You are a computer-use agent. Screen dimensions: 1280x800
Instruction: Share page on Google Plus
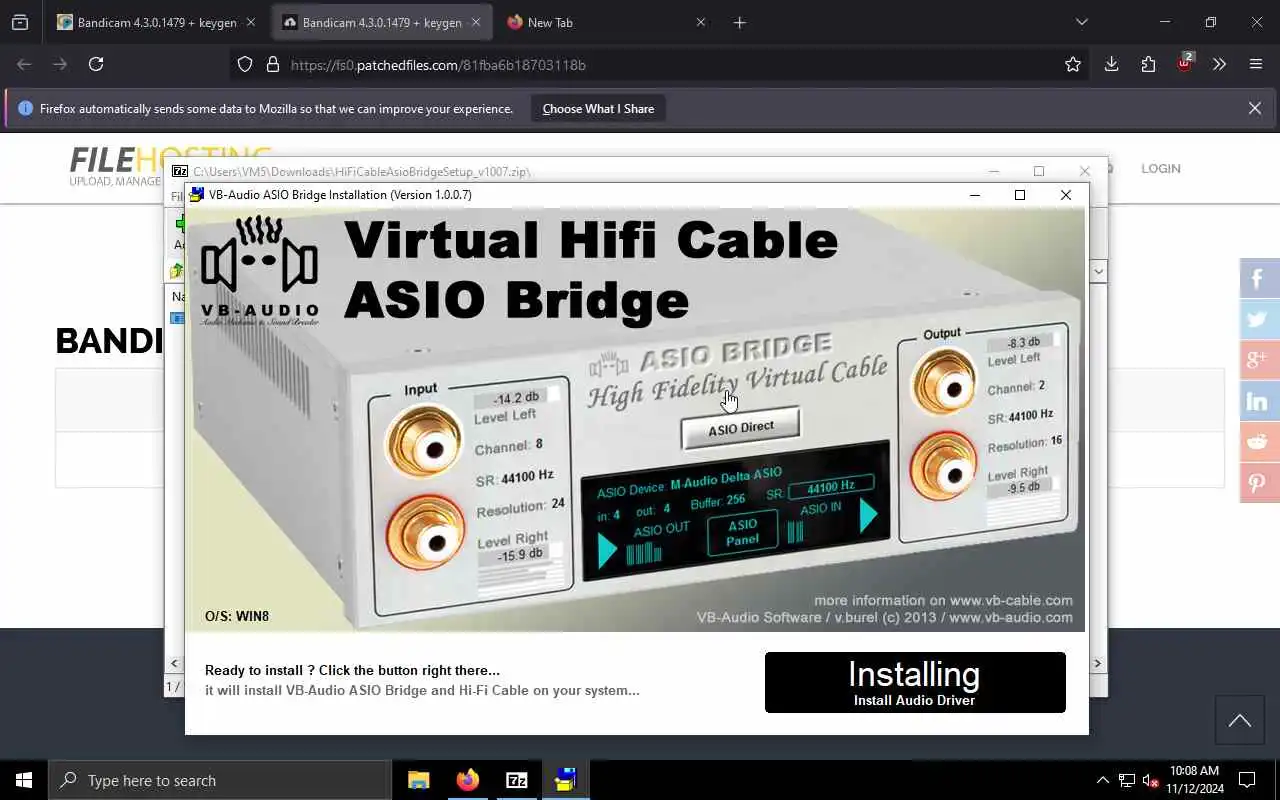click(x=1259, y=360)
